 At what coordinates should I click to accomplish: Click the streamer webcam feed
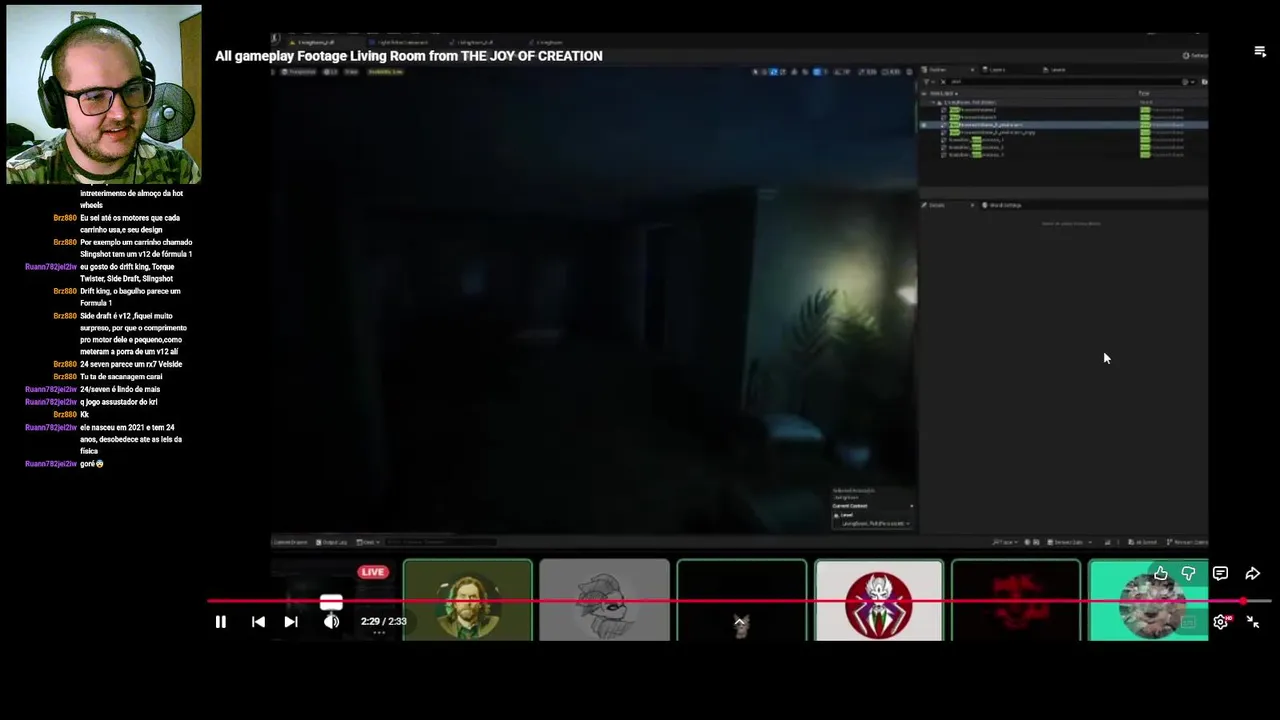point(104,94)
